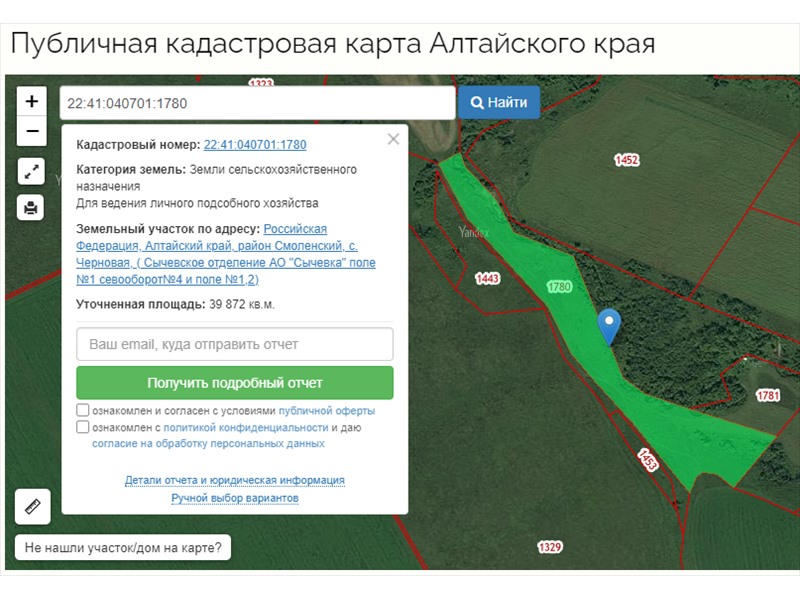
Task: Click Не нашли участок/дом на карте button
Action: point(123,548)
